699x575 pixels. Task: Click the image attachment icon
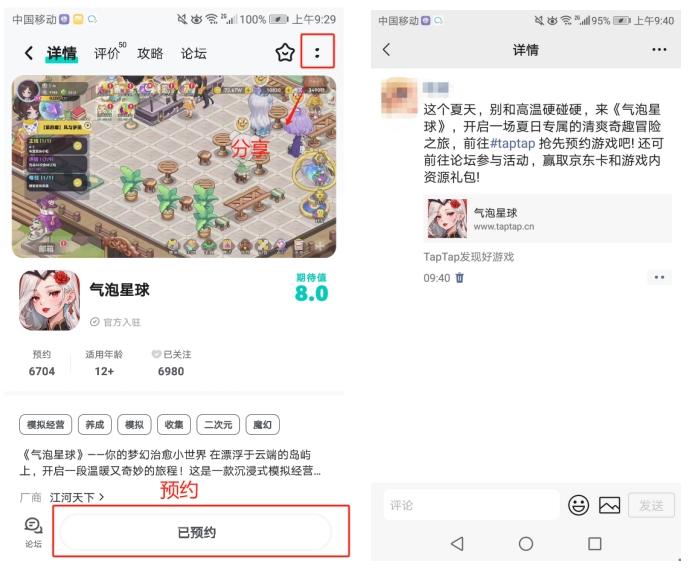(609, 505)
